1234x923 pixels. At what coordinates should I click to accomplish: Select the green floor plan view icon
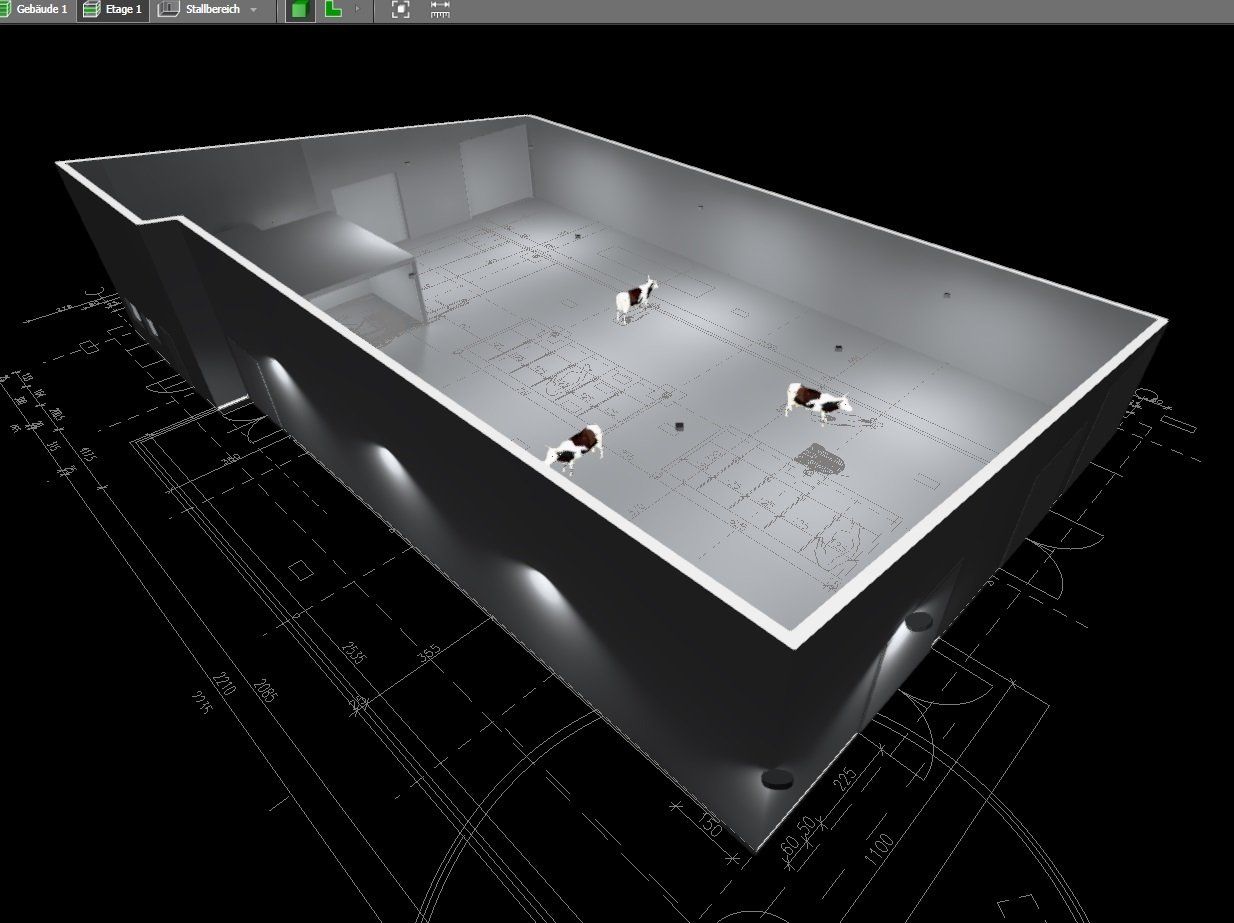(333, 10)
